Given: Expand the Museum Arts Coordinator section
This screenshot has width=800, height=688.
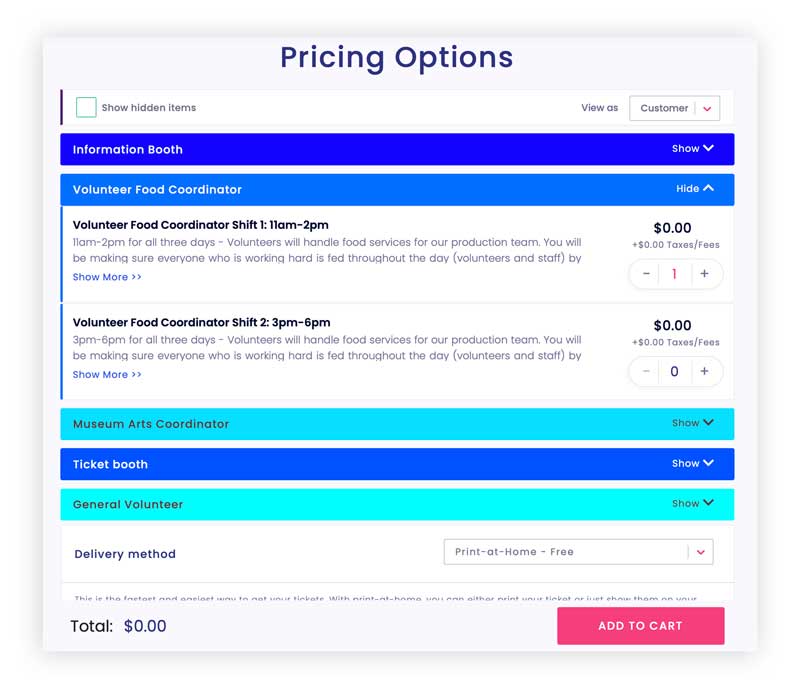Looking at the screenshot, I should click(397, 424).
